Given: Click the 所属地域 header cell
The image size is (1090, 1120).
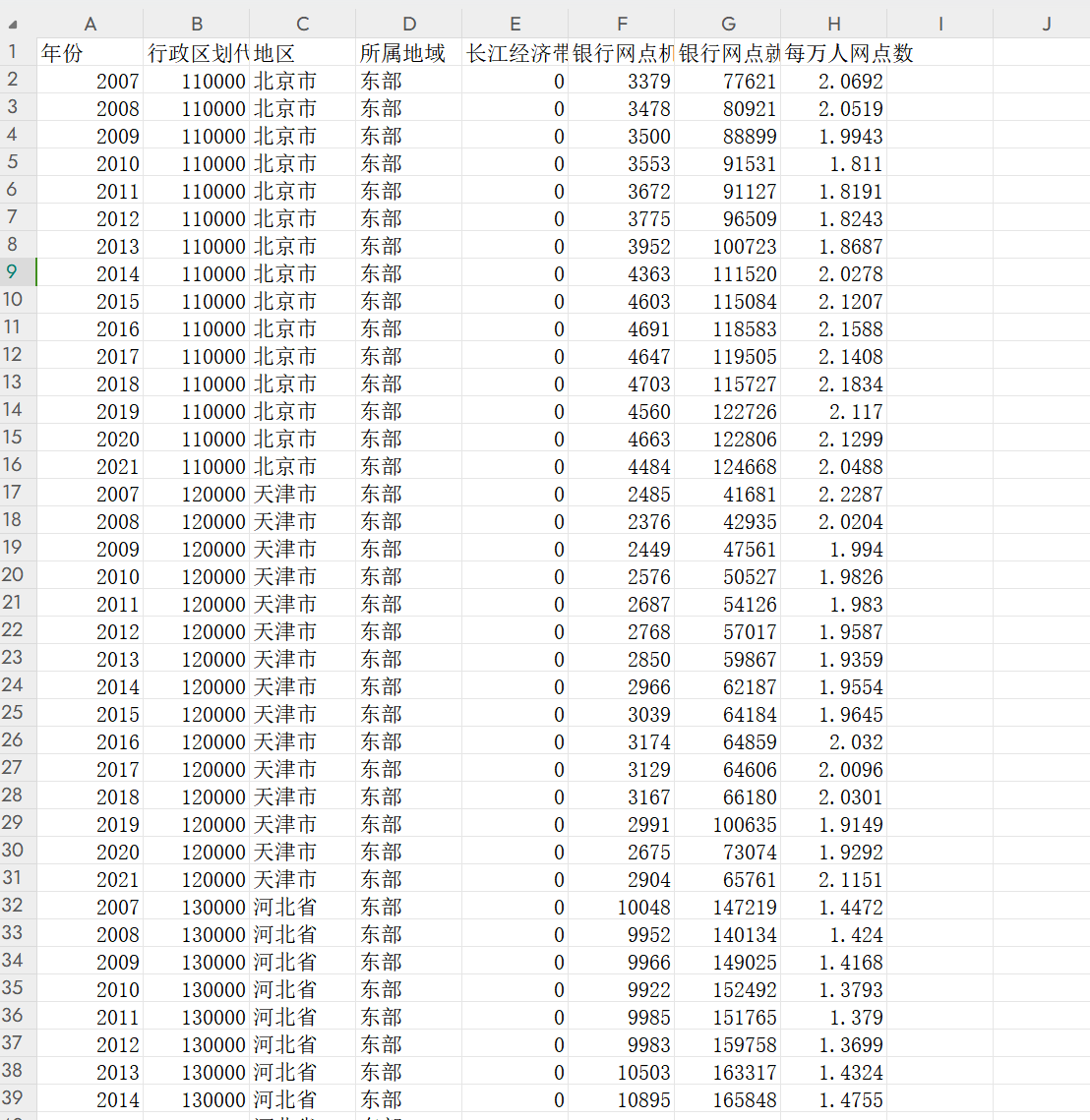Looking at the screenshot, I should point(409,52).
